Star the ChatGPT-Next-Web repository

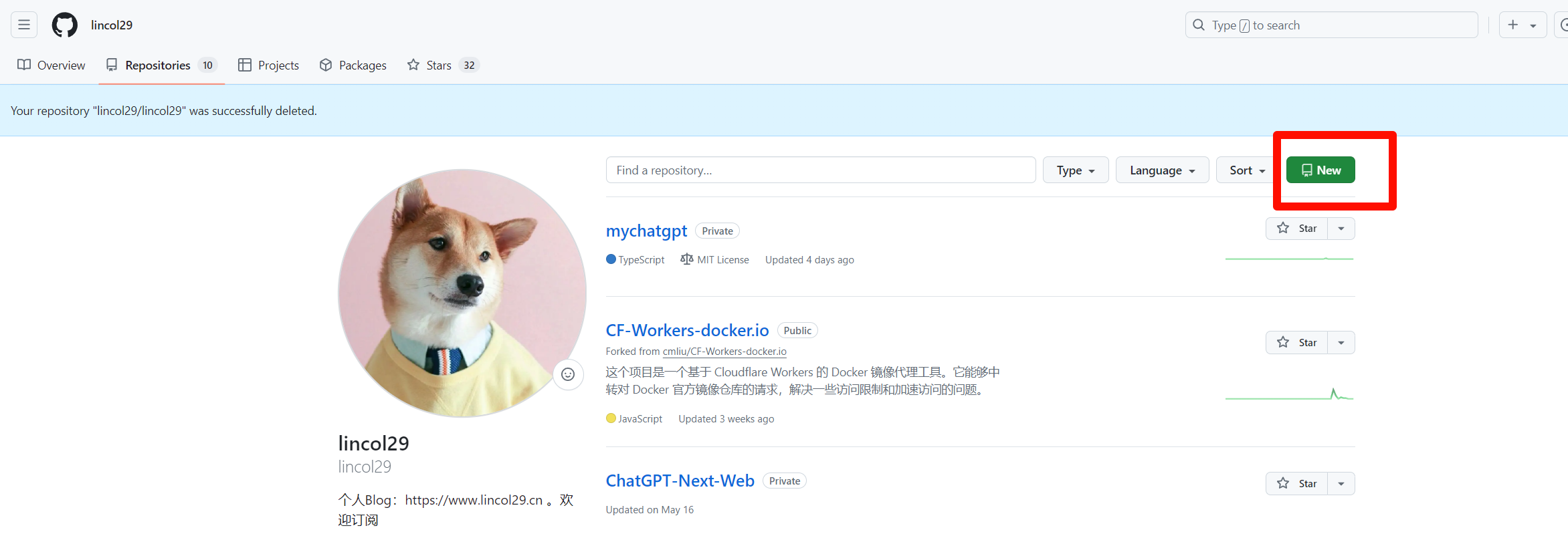point(1296,483)
